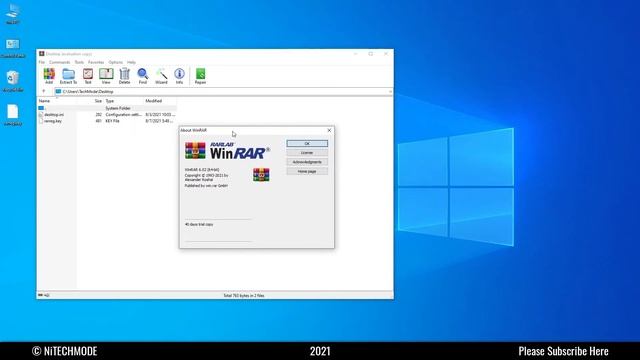Click OK in About WinRAR dialog
Image resolution: width=640 pixels, height=360 pixels.
307,144
